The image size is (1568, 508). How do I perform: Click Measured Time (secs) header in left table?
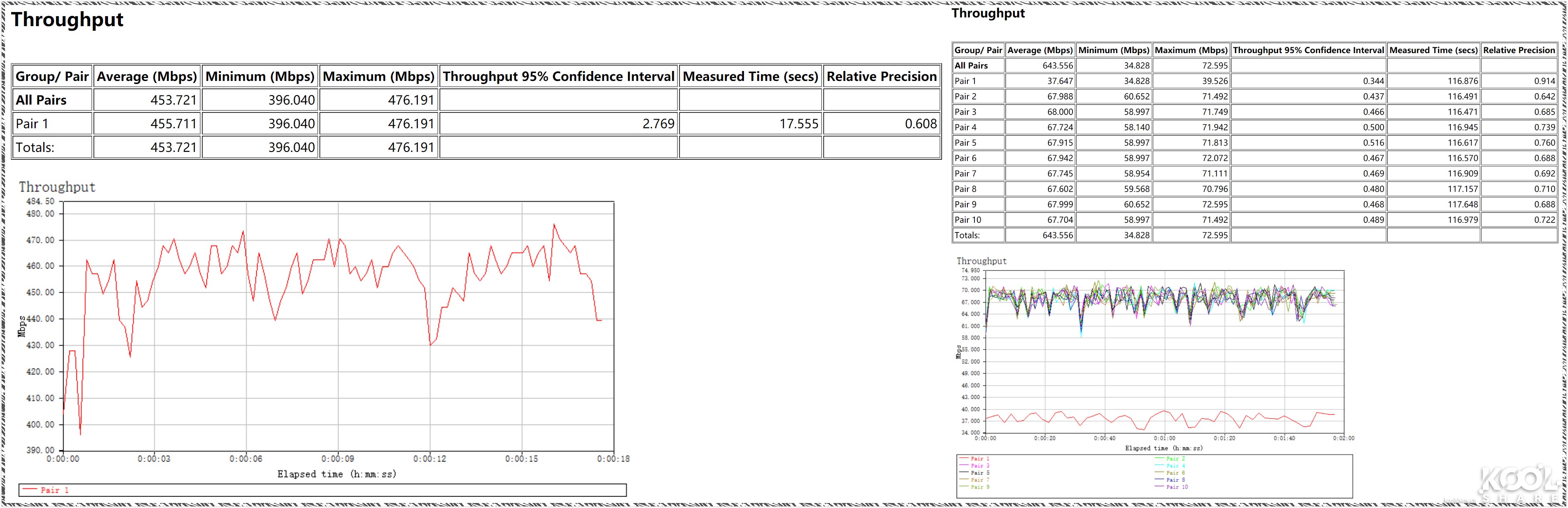pos(750,77)
